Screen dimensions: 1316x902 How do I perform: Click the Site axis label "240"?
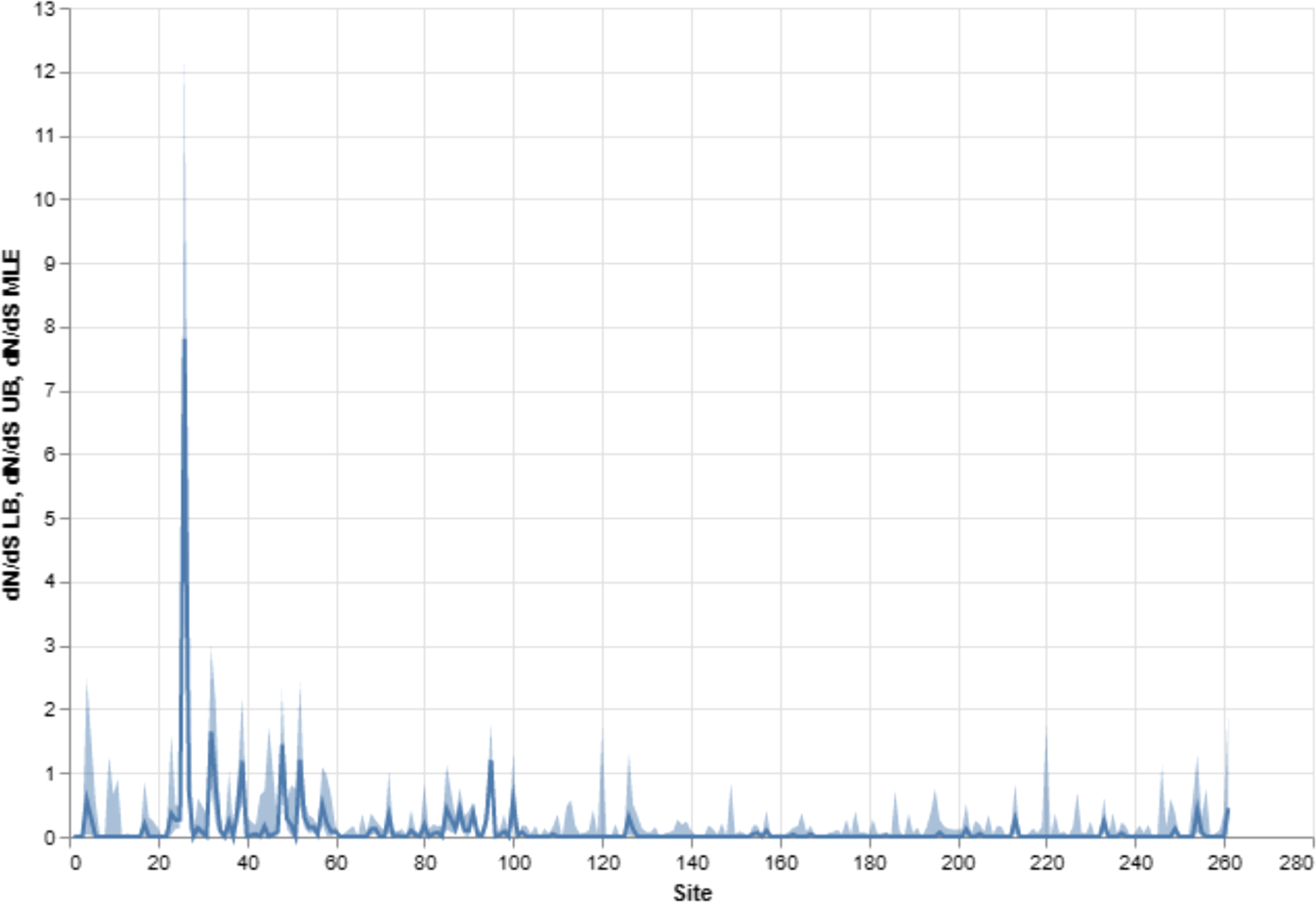pos(1135,862)
